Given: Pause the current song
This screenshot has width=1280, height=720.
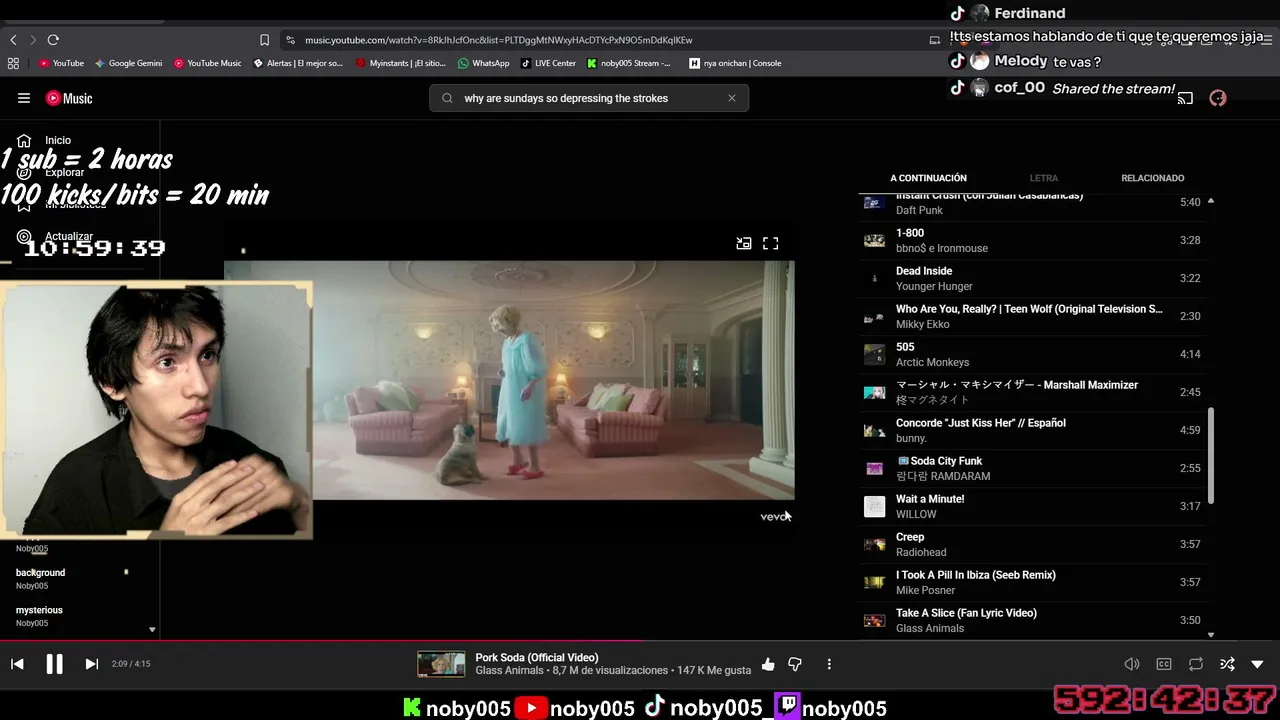Looking at the screenshot, I should [x=54, y=664].
